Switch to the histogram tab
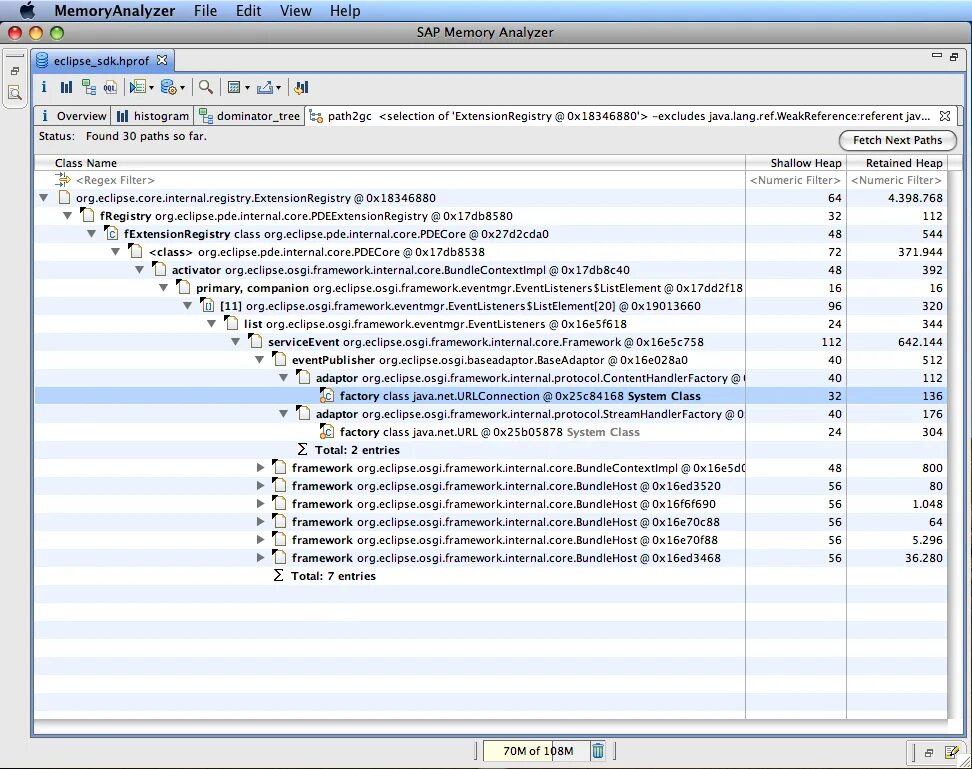This screenshot has height=769, width=972. pyautogui.click(x=154, y=116)
